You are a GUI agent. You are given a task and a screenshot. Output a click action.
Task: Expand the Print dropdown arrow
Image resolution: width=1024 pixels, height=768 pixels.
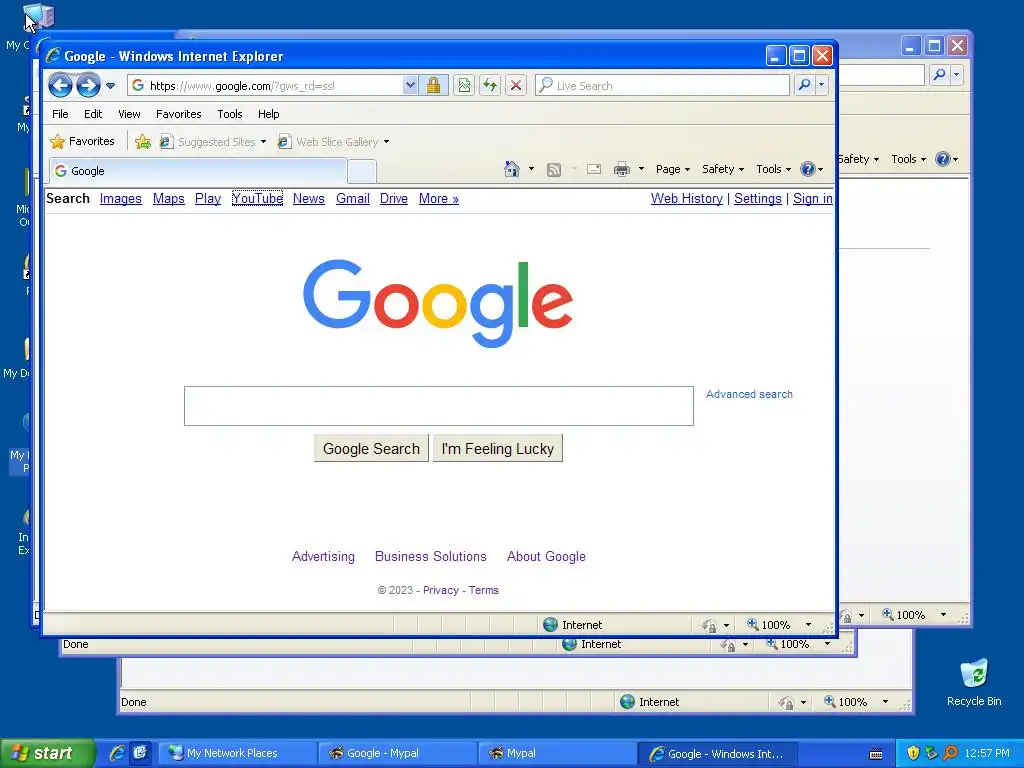[x=641, y=169]
